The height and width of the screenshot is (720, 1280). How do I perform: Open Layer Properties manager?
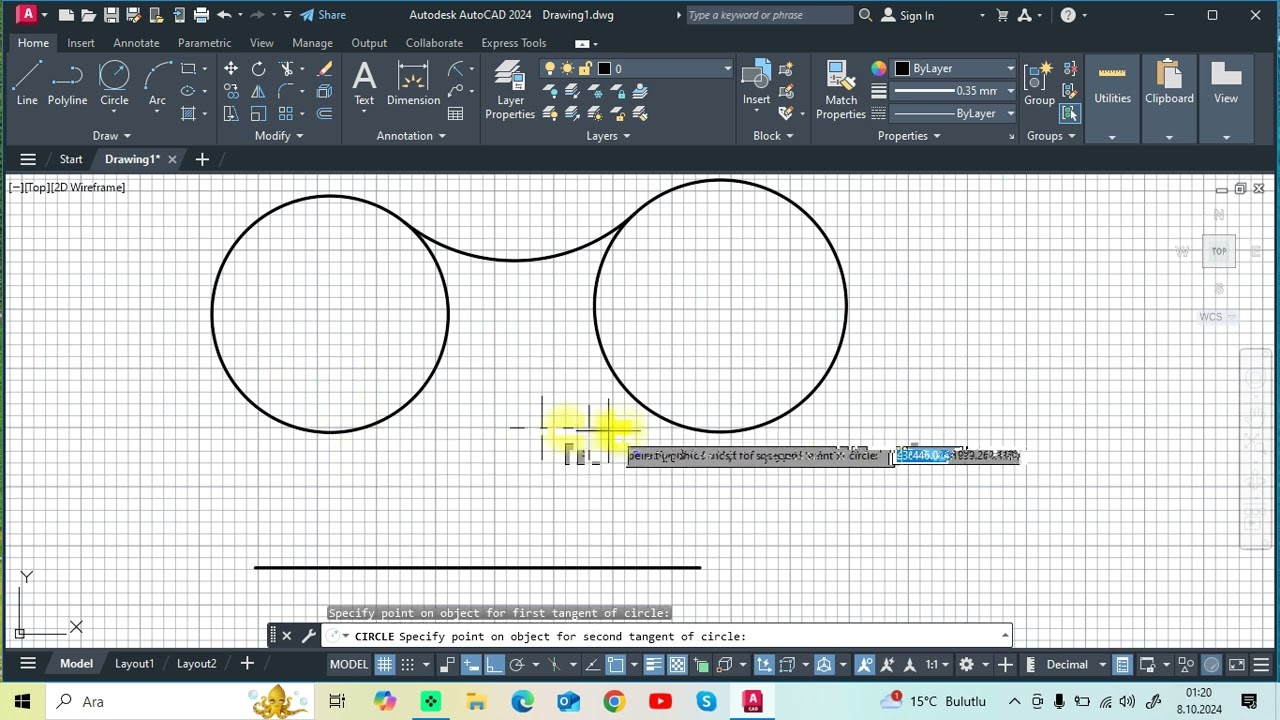[510, 90]
